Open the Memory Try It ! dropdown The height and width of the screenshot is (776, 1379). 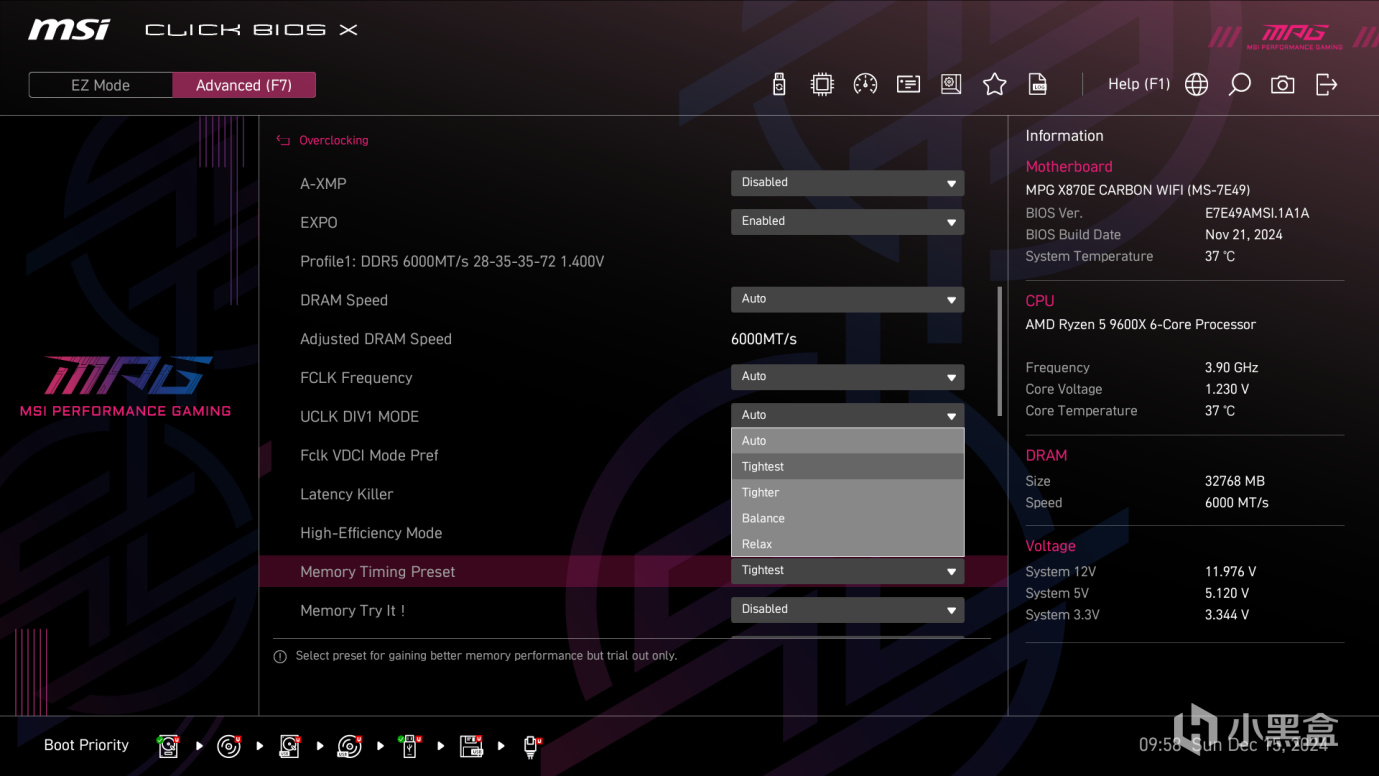tap(847, 610)
